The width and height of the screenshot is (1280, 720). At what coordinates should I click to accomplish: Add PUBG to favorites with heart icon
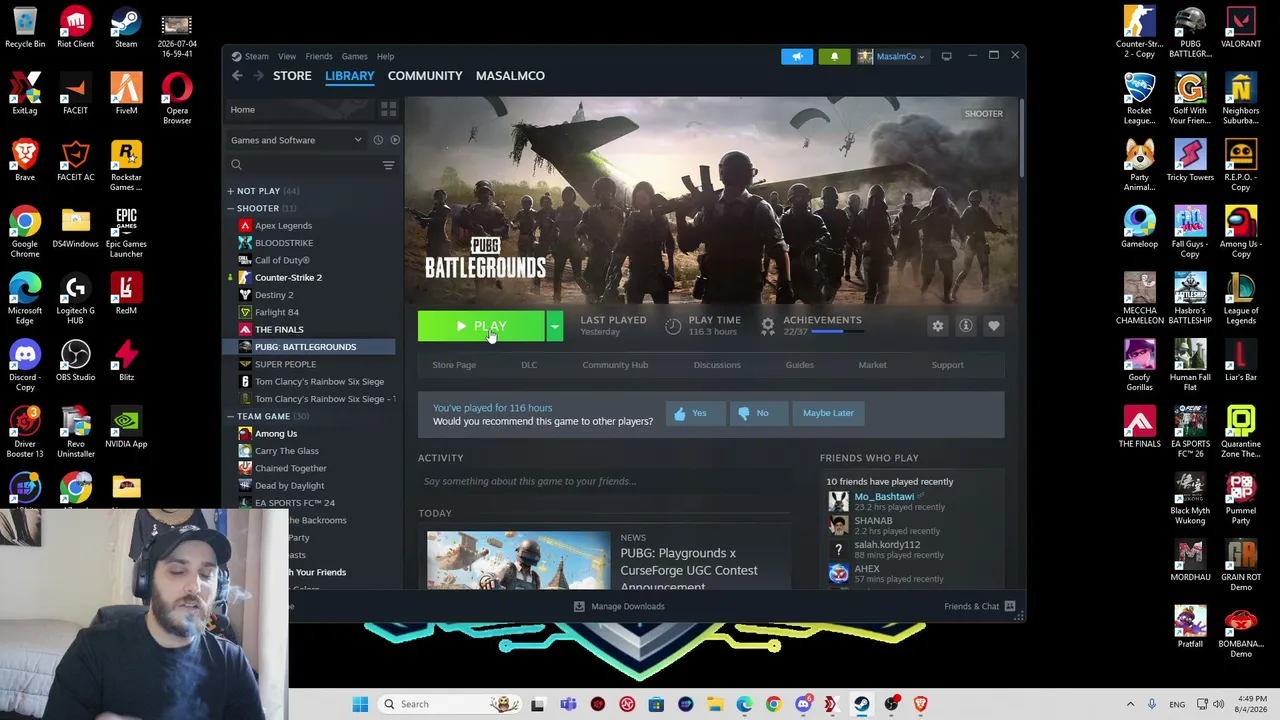(x=993, y=326)
